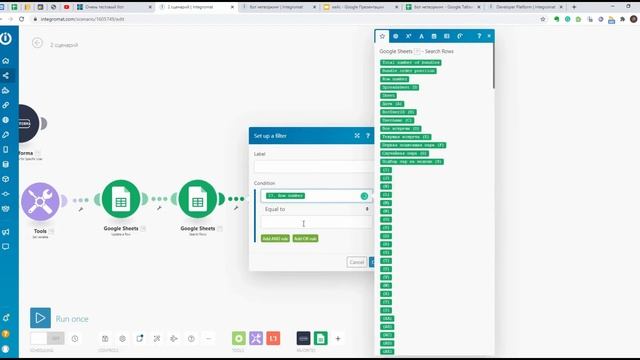Switch to text functions A tab
The width and height of the screenshot is (640, 360).
421,36
